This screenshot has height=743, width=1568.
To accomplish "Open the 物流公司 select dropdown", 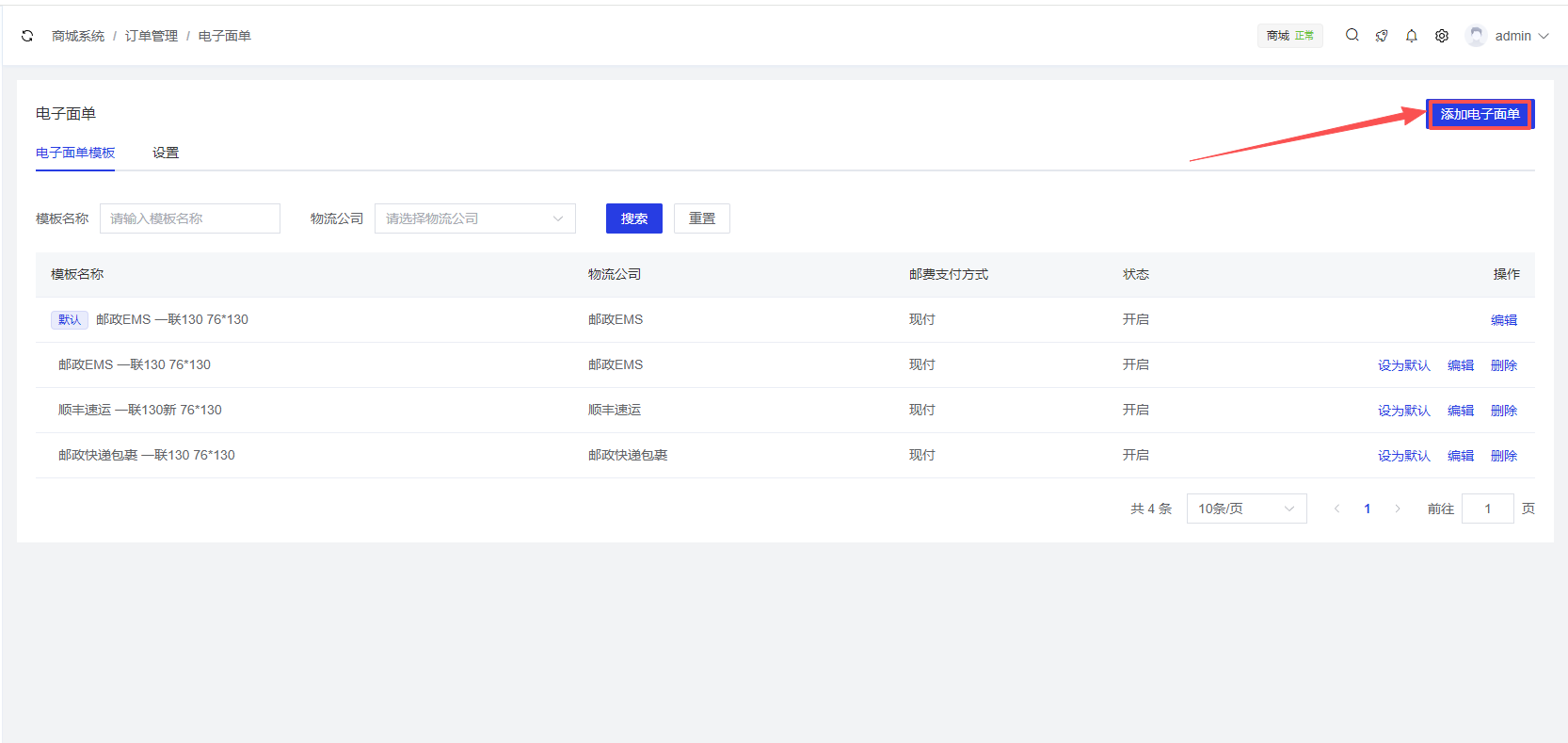I will pyautogui.click(x=474, y=218).
